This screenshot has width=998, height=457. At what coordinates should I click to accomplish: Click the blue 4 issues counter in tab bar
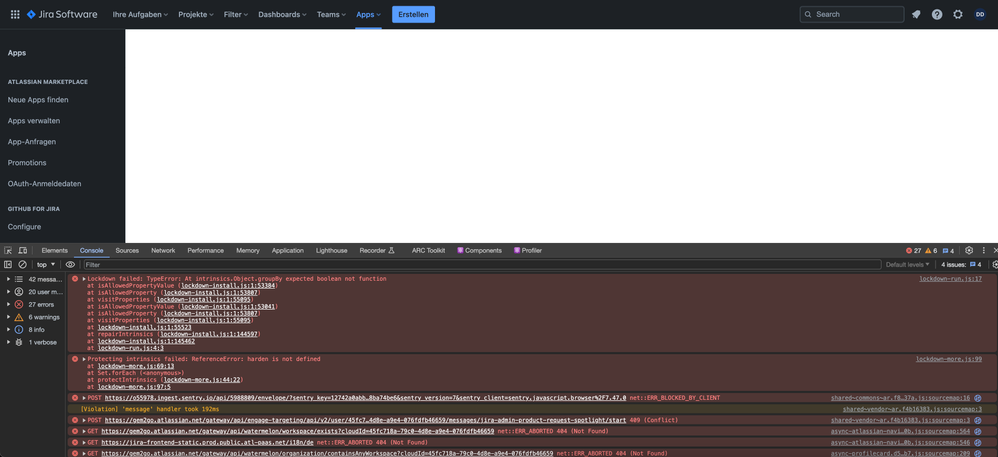(x=948, y=251)
